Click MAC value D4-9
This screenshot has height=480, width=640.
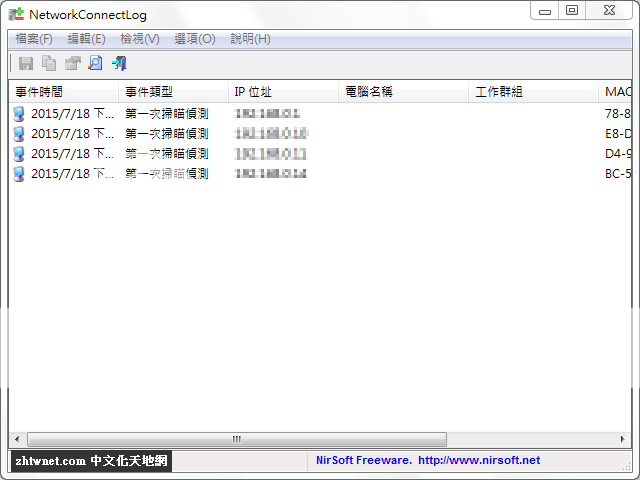(x=618, y=154)
